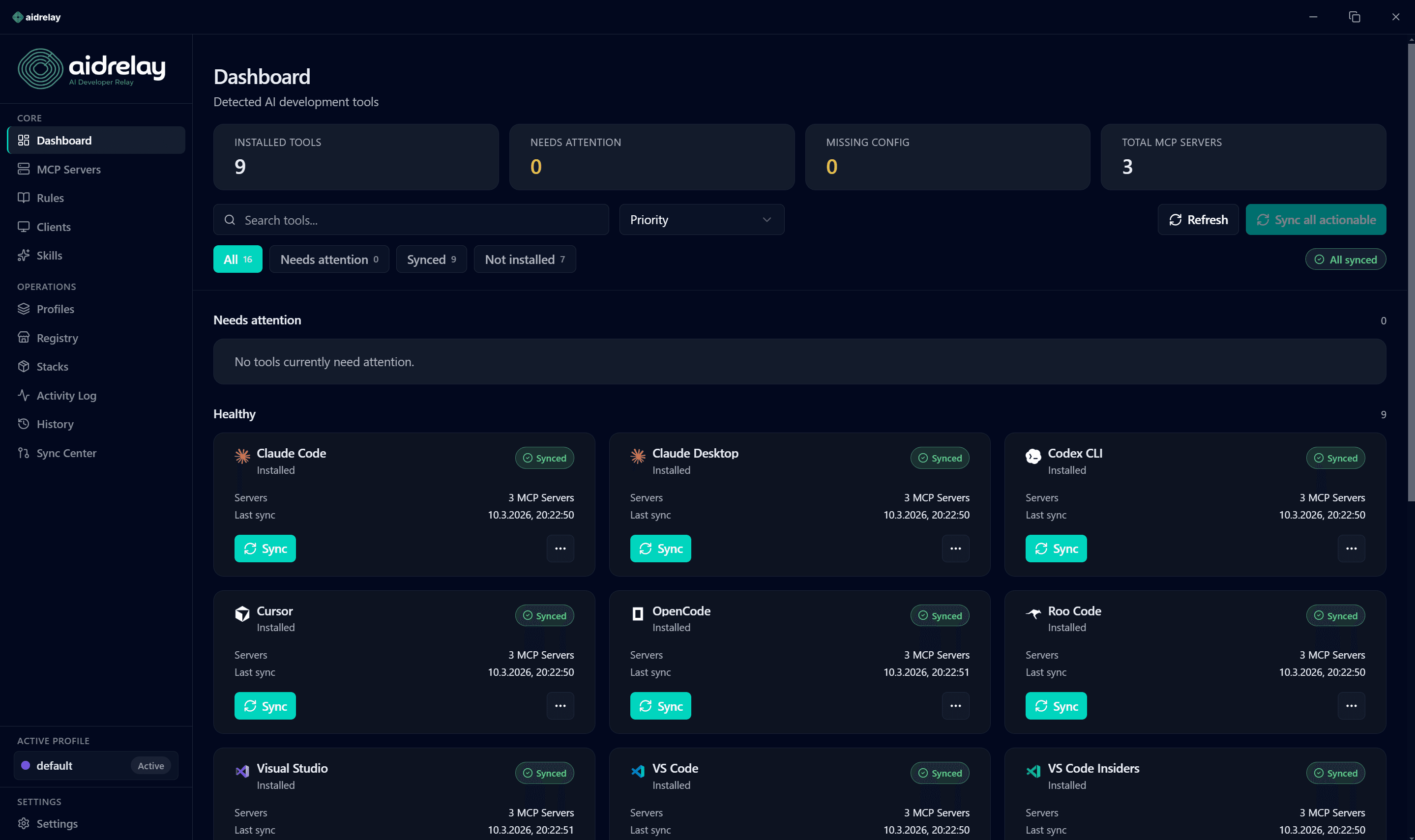Click Synced badge on Claude Desktop card
1415x840 pixels.
(x=940, y=458)
